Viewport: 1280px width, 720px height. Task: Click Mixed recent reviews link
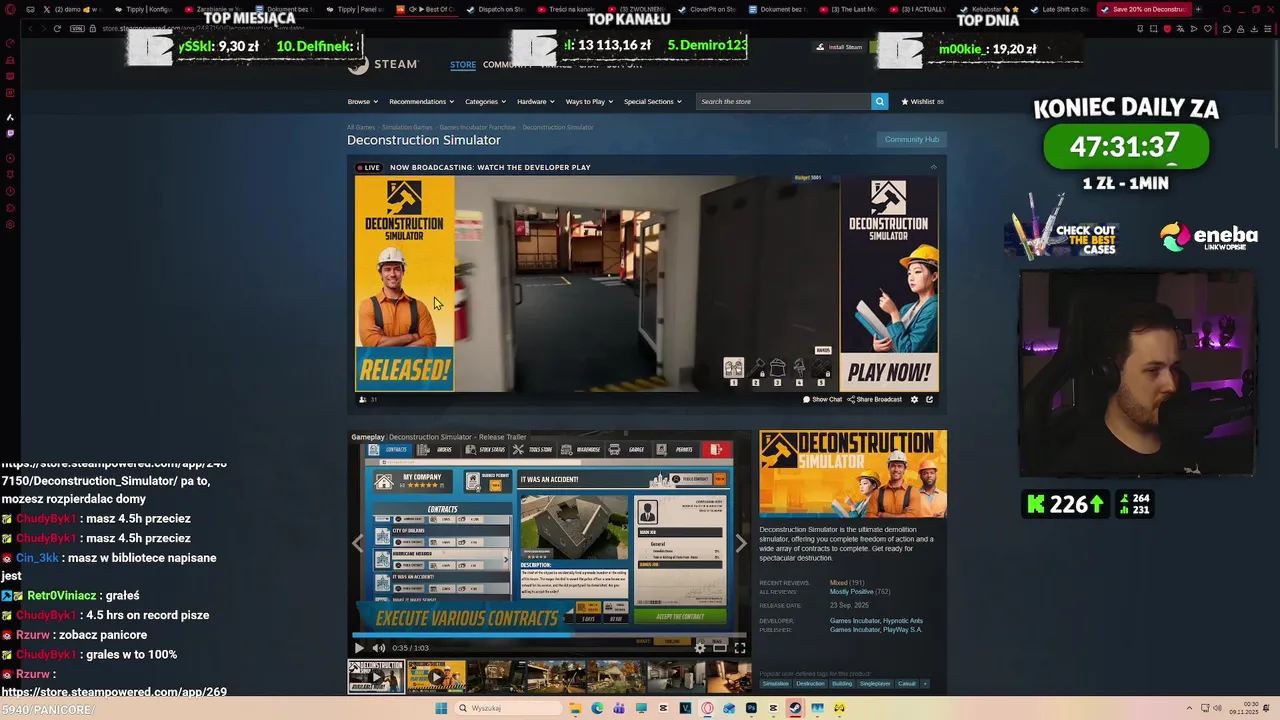(x=839, y=583)
